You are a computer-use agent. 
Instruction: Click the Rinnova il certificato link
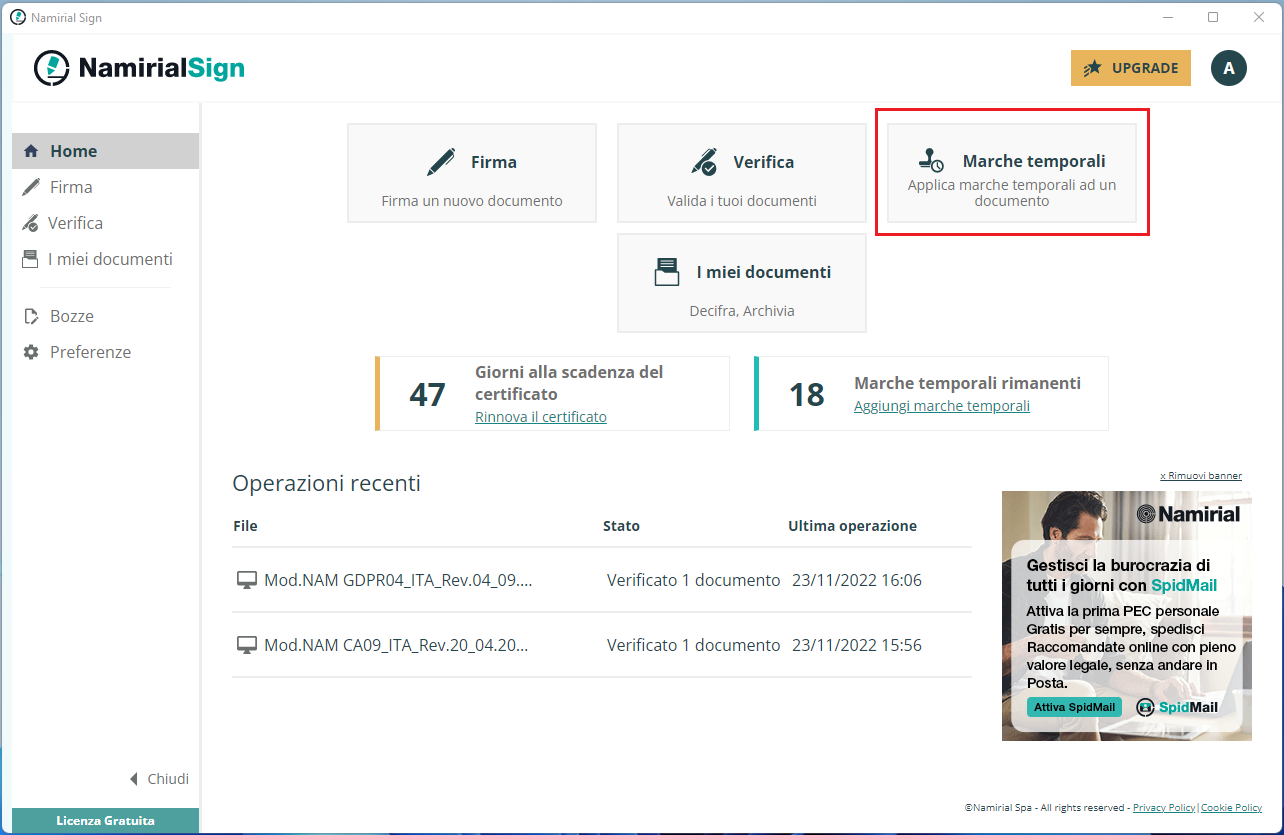tap(541, 417)
